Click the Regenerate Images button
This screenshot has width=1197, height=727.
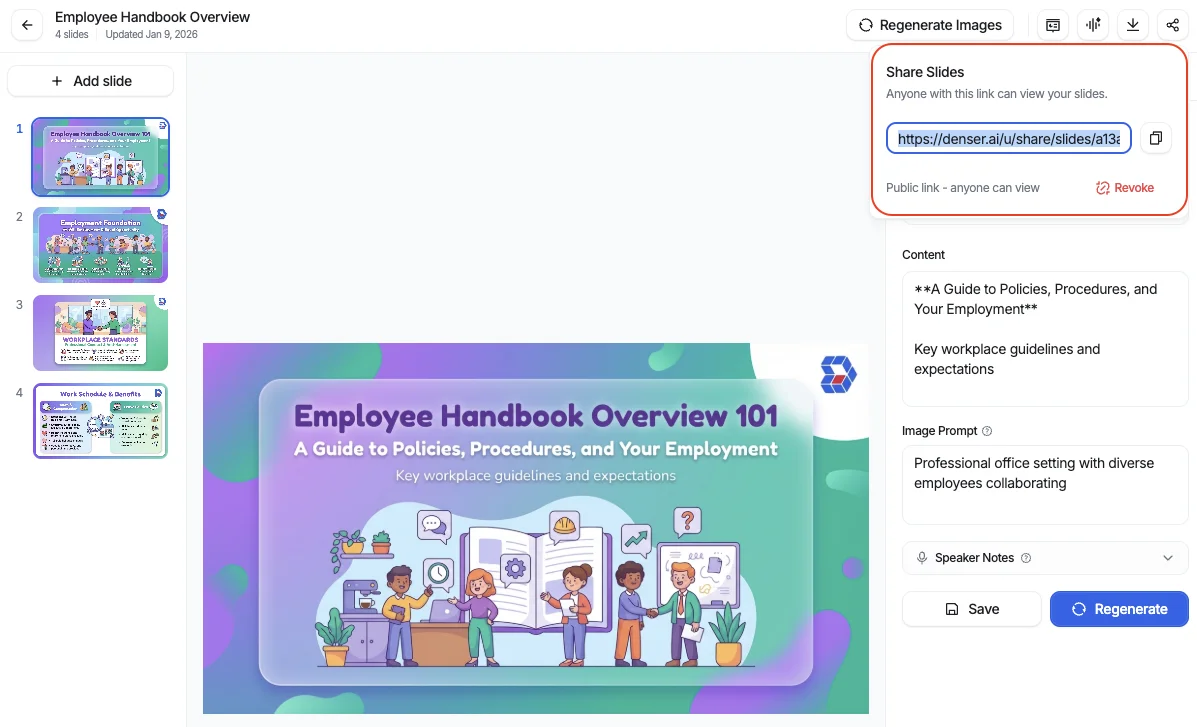coord(930,25)
